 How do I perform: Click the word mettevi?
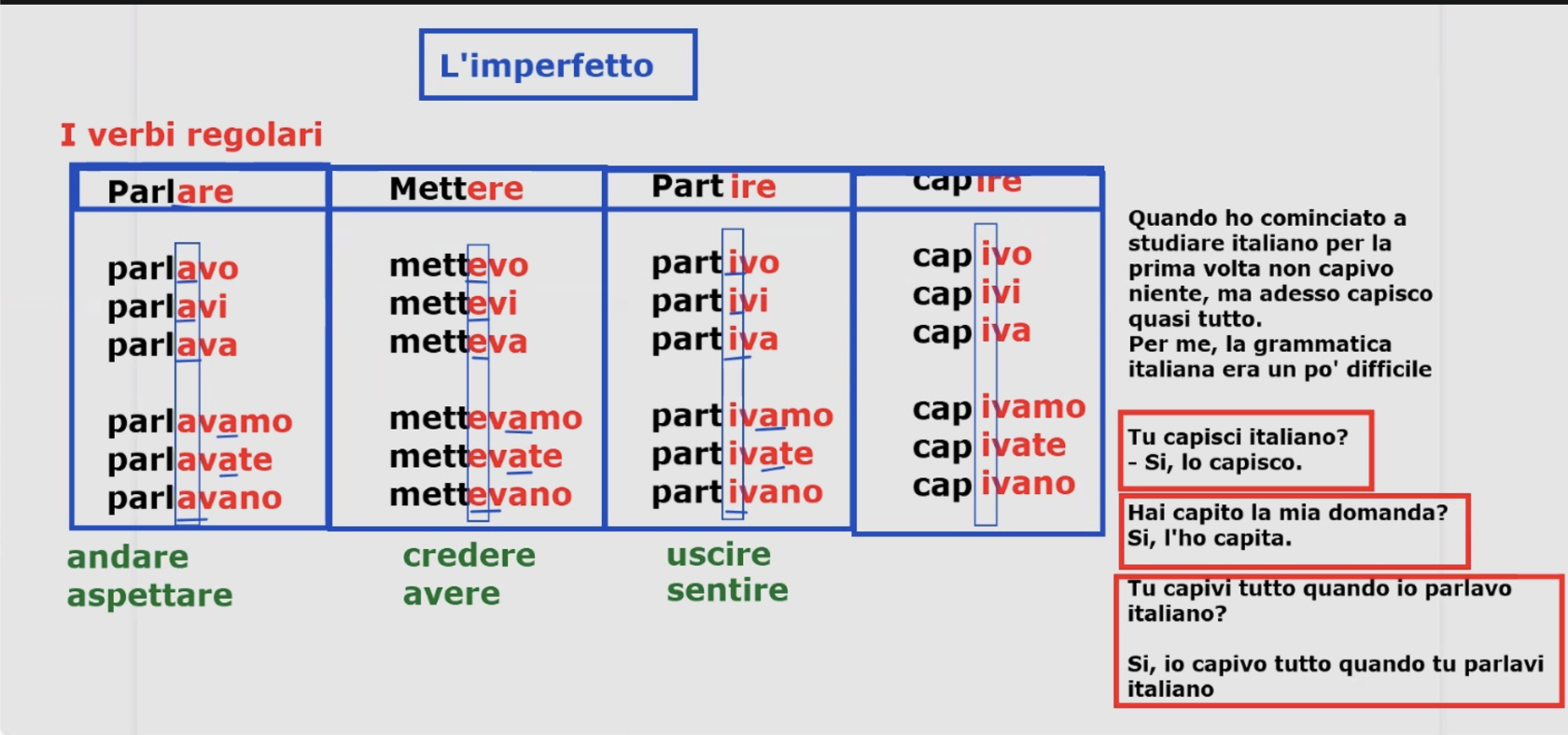click(453, 304)
